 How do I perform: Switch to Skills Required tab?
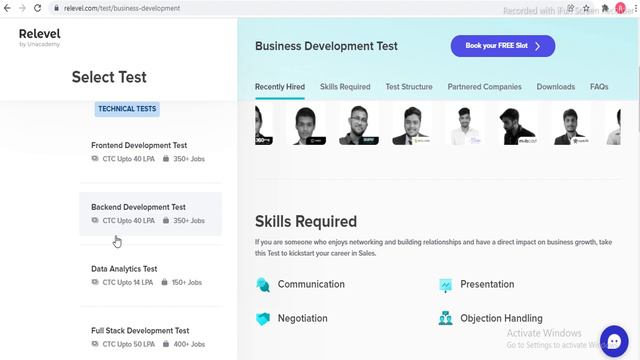coord(345,87)
